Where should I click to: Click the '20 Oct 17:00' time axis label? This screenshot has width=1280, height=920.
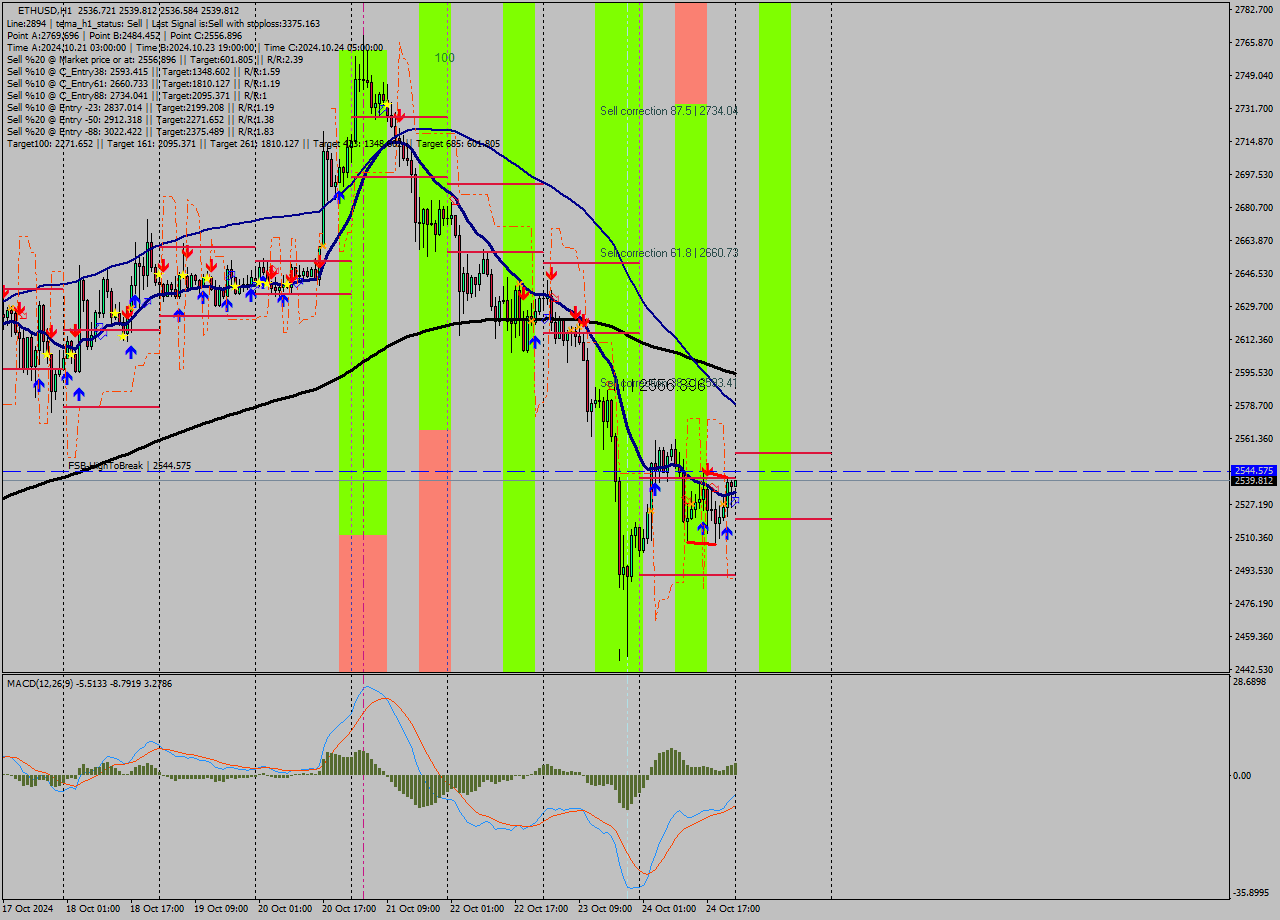pos(348,909)
